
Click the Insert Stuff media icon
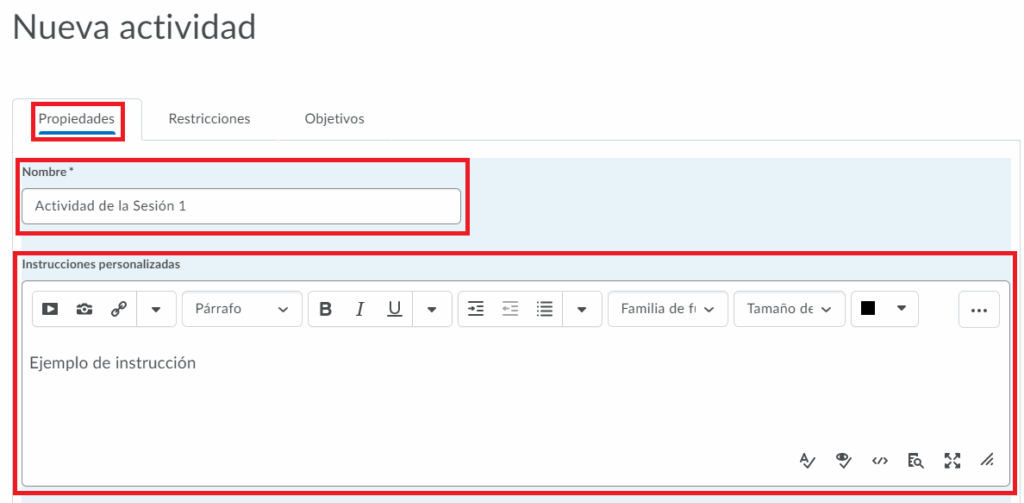click(50, 310)
